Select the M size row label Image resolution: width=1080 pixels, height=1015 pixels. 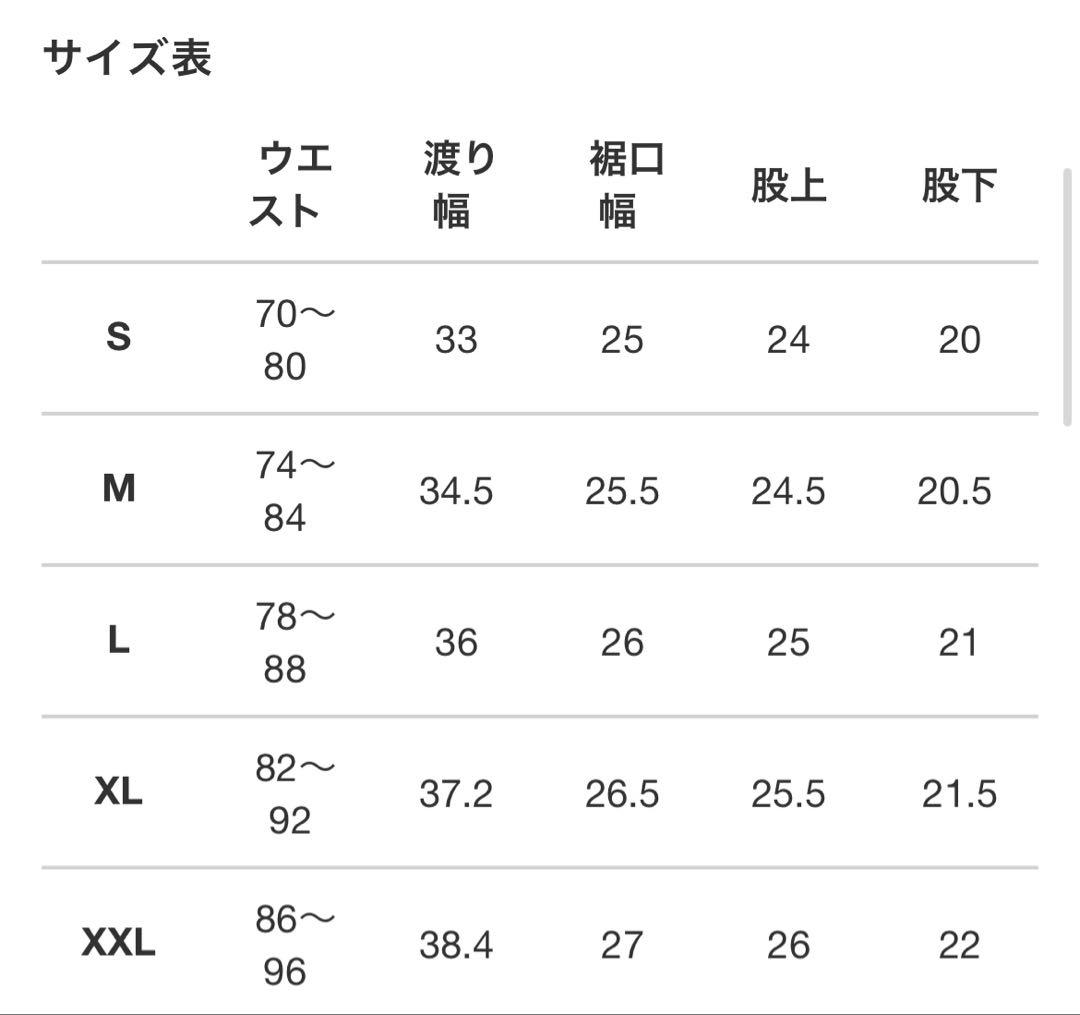[118, 490]
